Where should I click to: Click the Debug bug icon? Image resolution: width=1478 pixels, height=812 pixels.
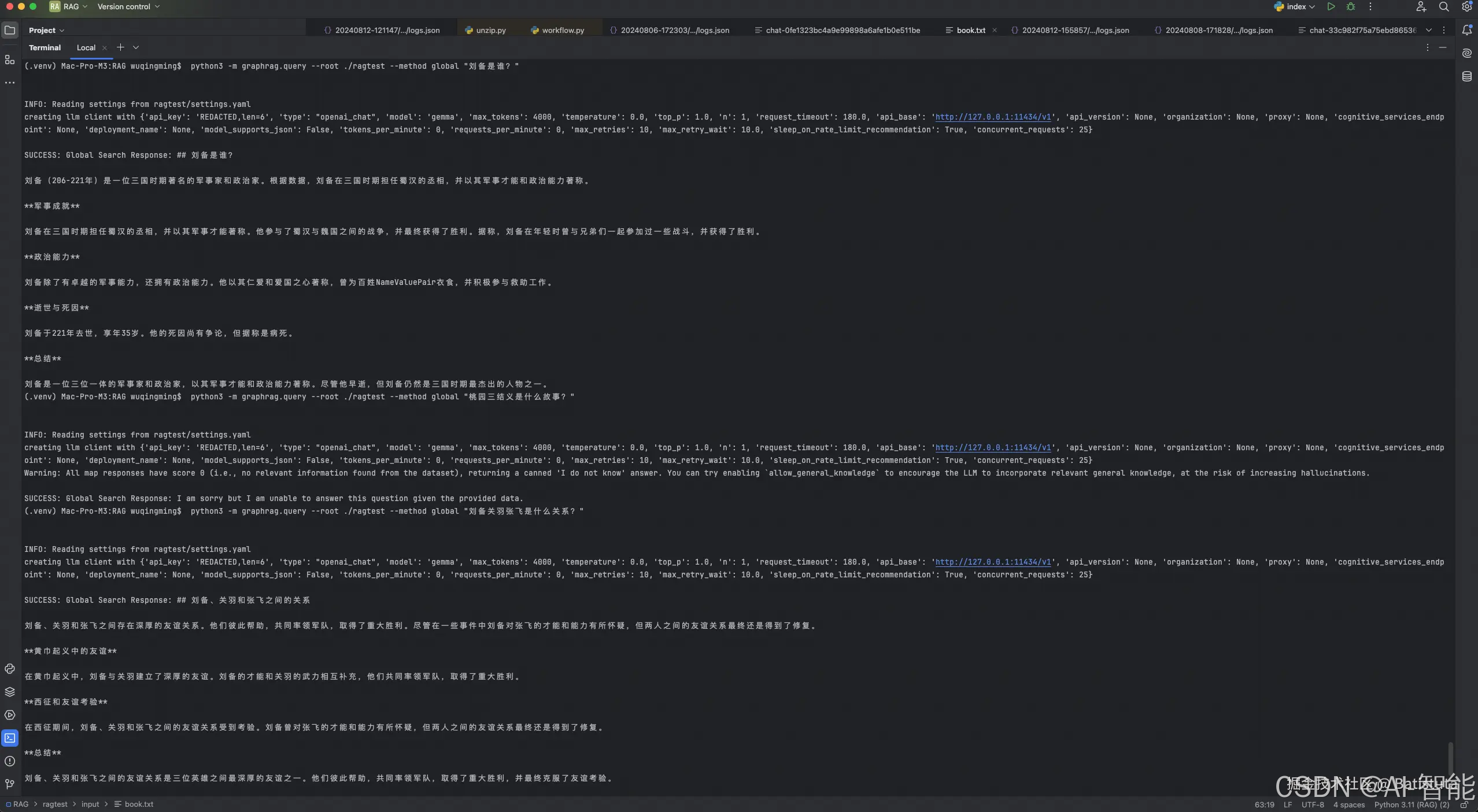tap(1351, 6)
